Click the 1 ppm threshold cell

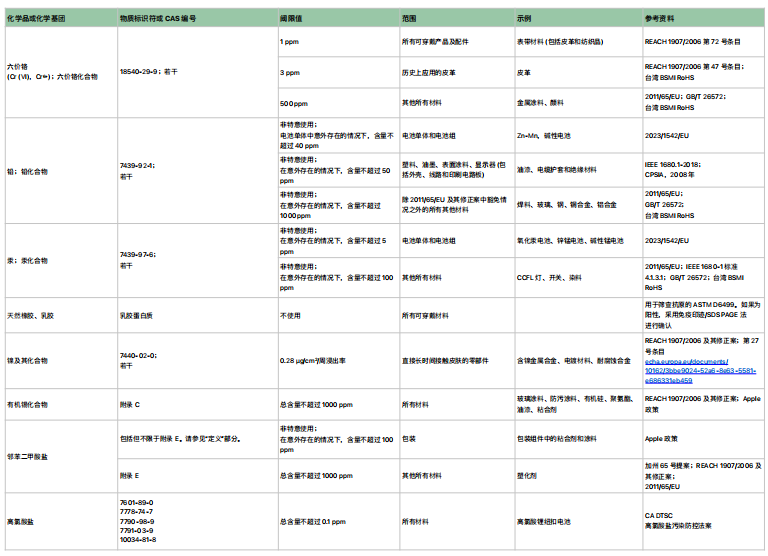tap(290, 42)
